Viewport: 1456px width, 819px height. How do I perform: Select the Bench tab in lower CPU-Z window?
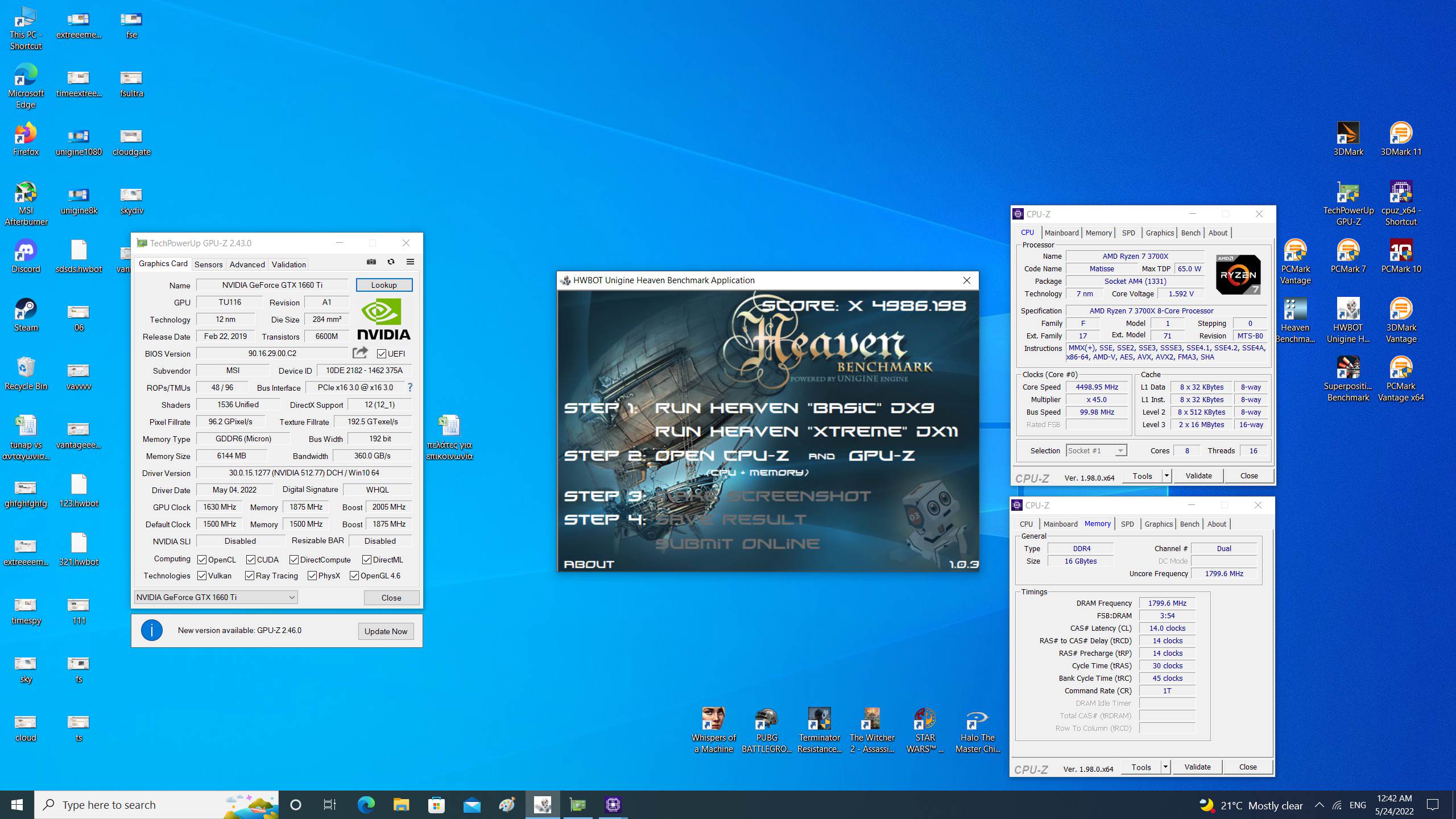click(x=1189, y=524)
